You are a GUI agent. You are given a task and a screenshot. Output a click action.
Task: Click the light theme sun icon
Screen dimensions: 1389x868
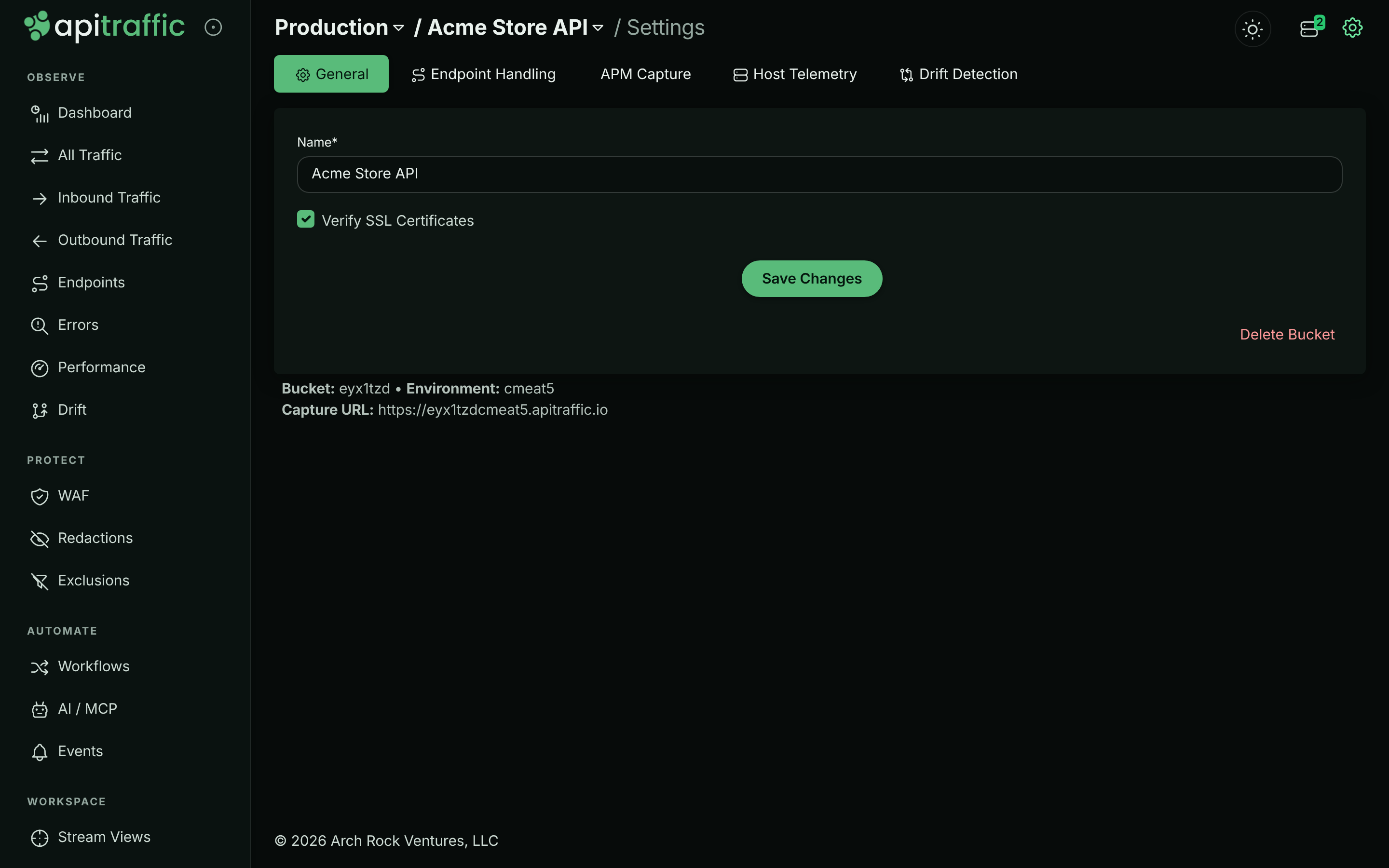pyautogui.click(x=1253, y=29)
